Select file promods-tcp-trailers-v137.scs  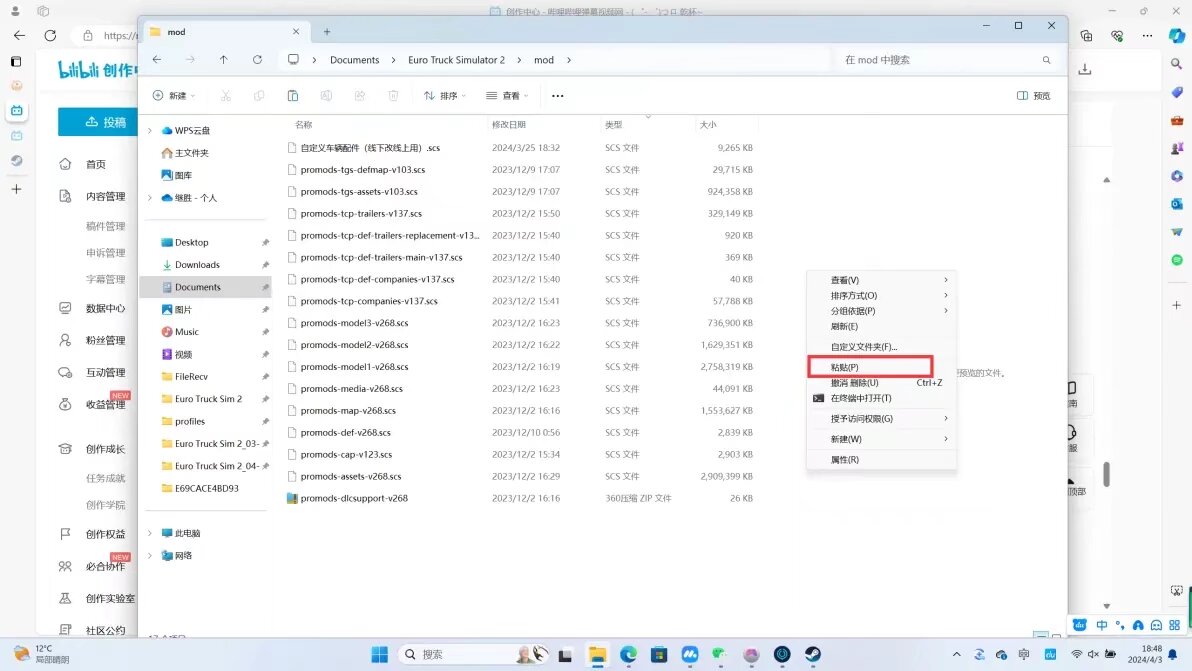point(361,214)
